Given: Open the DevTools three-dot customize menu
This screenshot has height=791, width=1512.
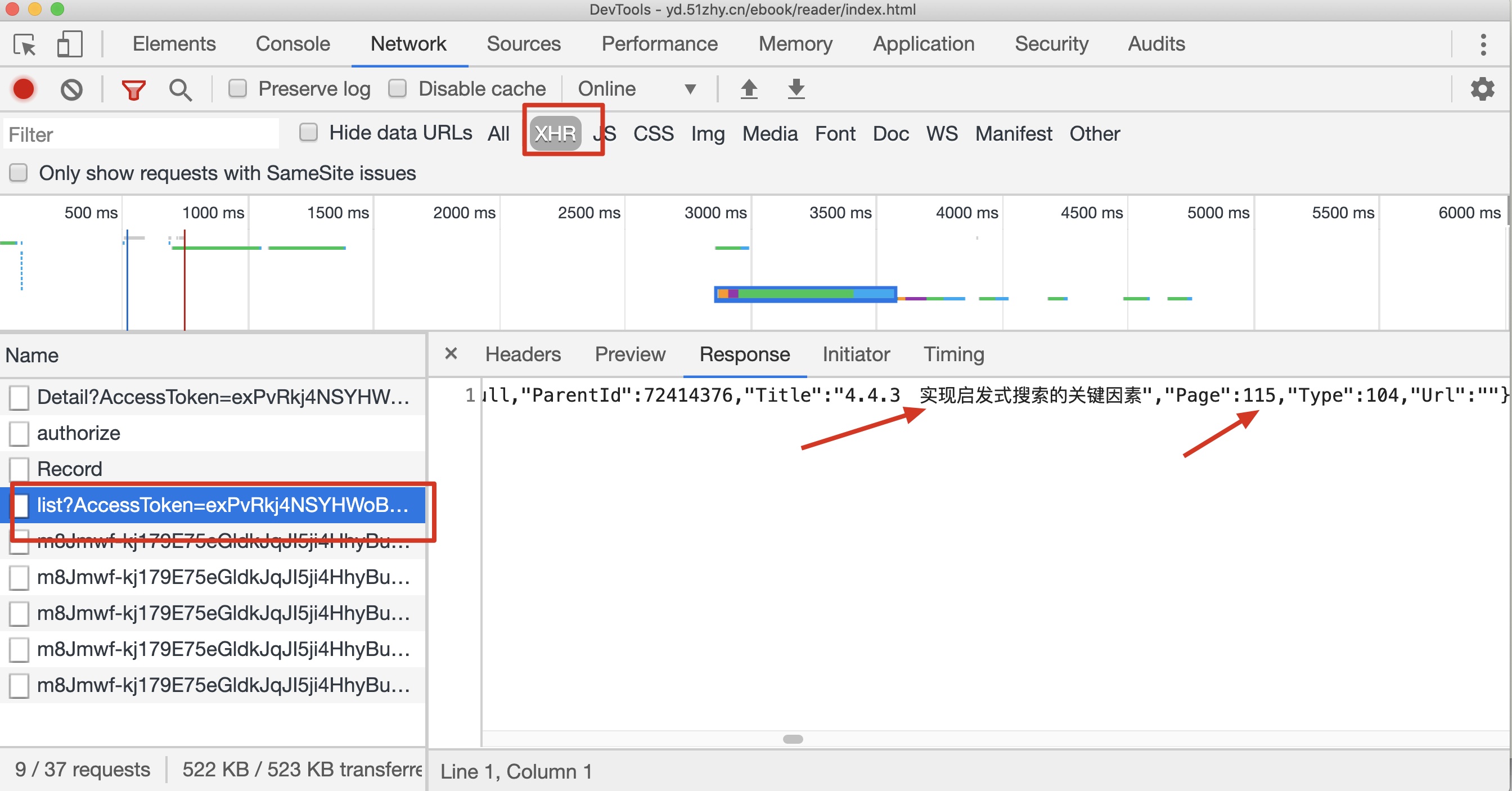Looking at the screenshot, I should click(x=1483, y=44).
